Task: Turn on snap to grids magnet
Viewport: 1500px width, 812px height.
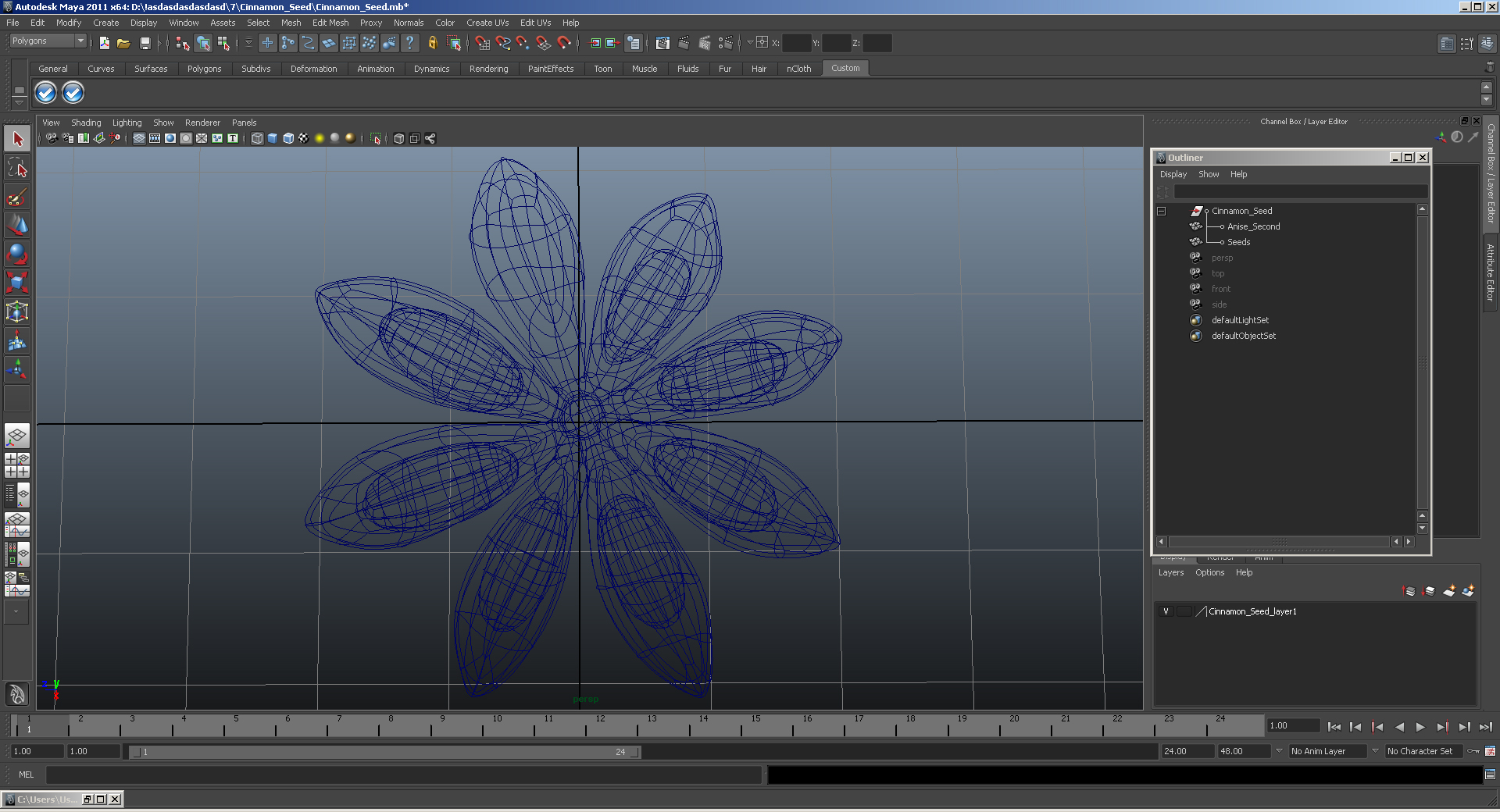Action: click(x=482, y=43)
